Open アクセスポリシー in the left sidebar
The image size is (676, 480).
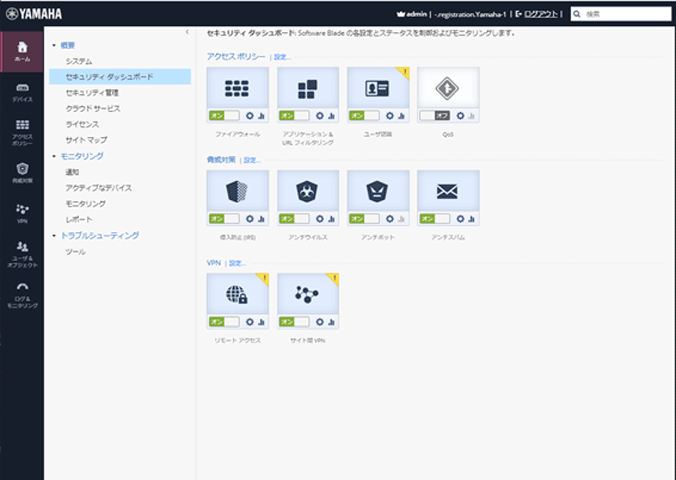pyautogui.click(x=22, y=130)
